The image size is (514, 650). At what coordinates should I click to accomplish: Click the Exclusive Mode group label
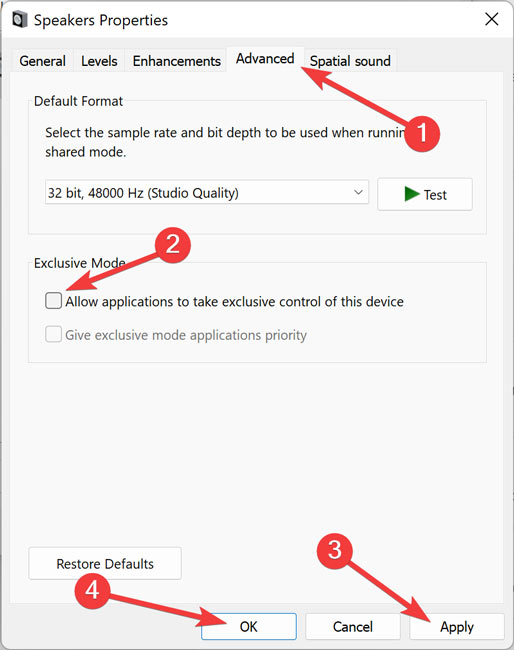pos(80,263)
